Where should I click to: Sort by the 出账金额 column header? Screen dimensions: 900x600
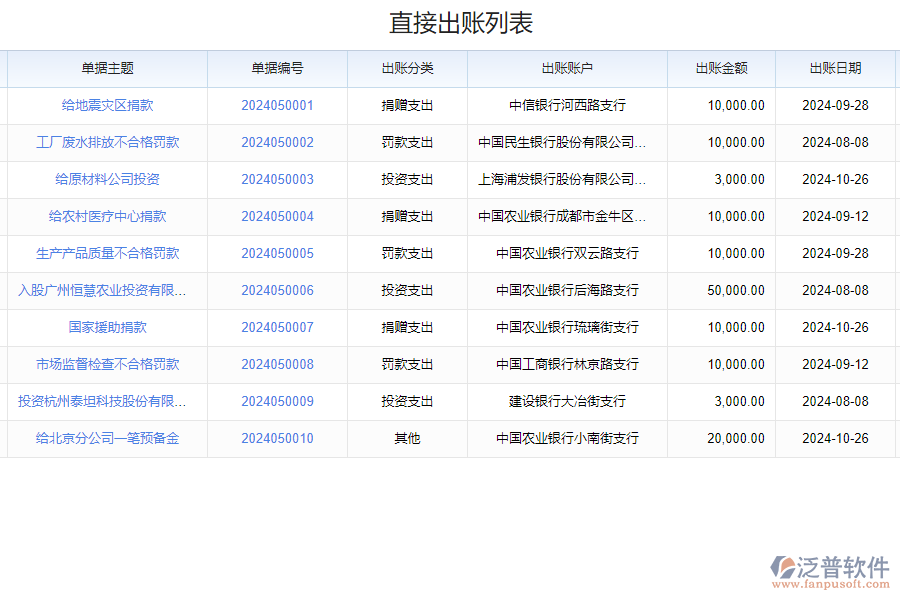point(721,68)
